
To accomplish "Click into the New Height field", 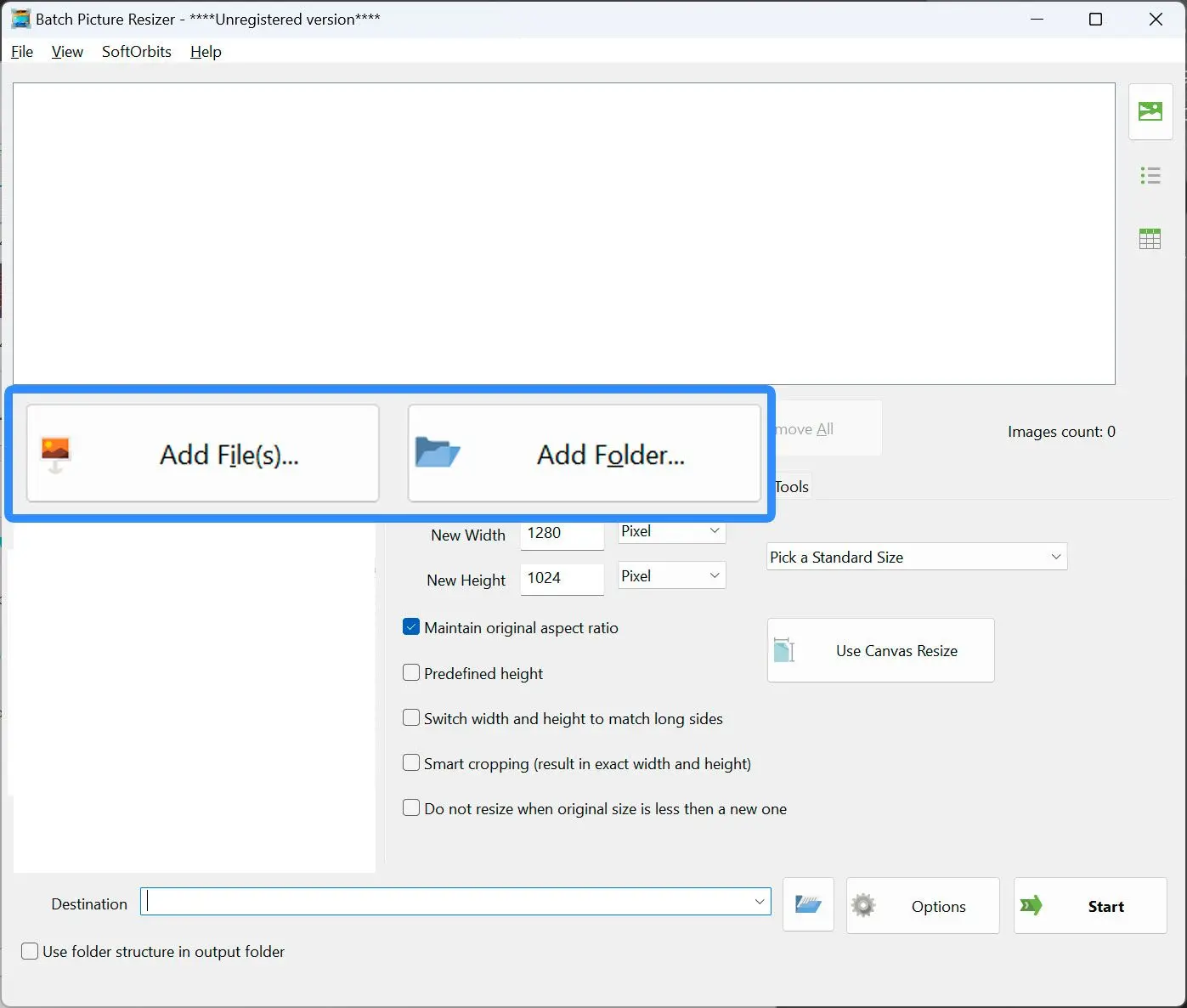I will (562, 579).
